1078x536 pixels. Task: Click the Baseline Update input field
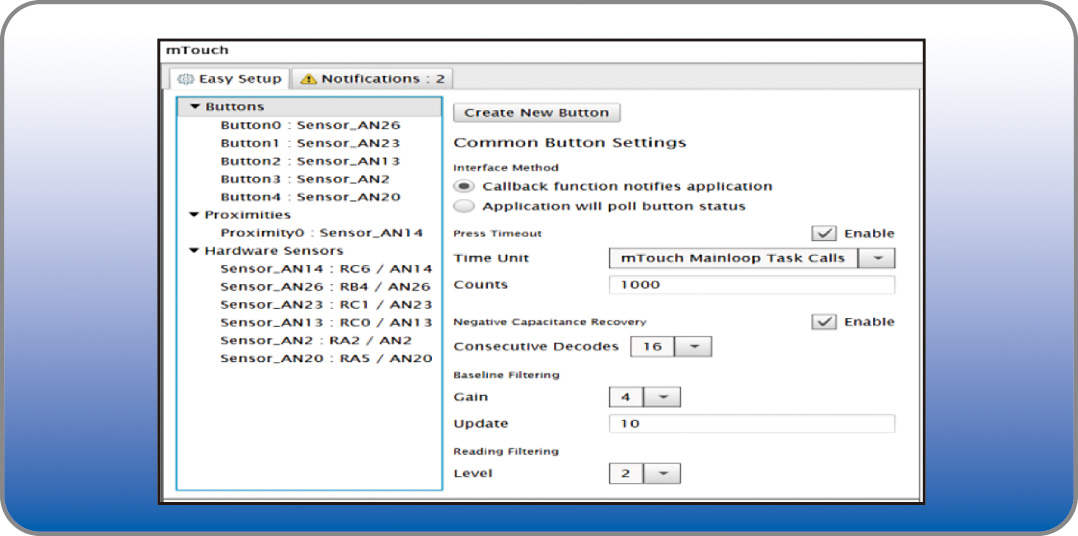(751, 424)
